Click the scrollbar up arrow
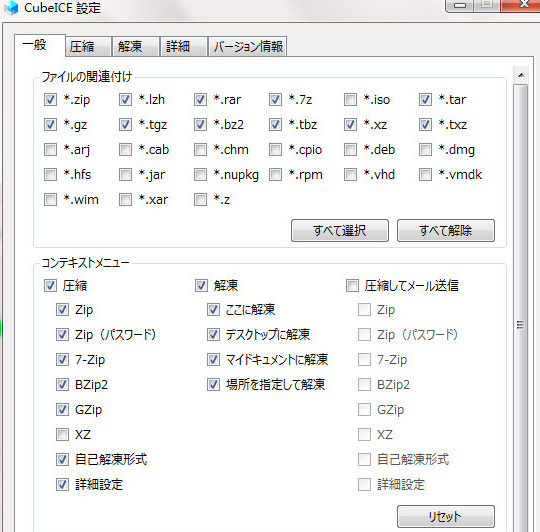 pyautogui.click(x=521, y=75)
